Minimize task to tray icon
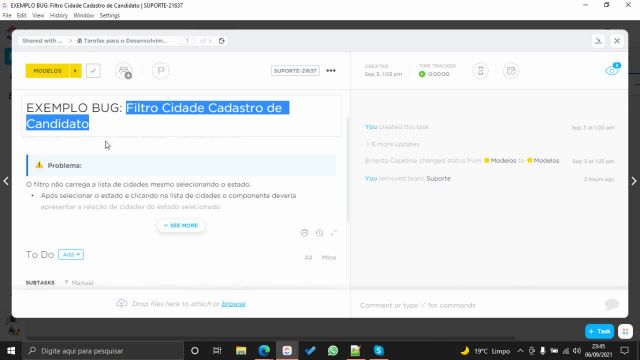Screen dimensions: 640x360 [598, 41]
